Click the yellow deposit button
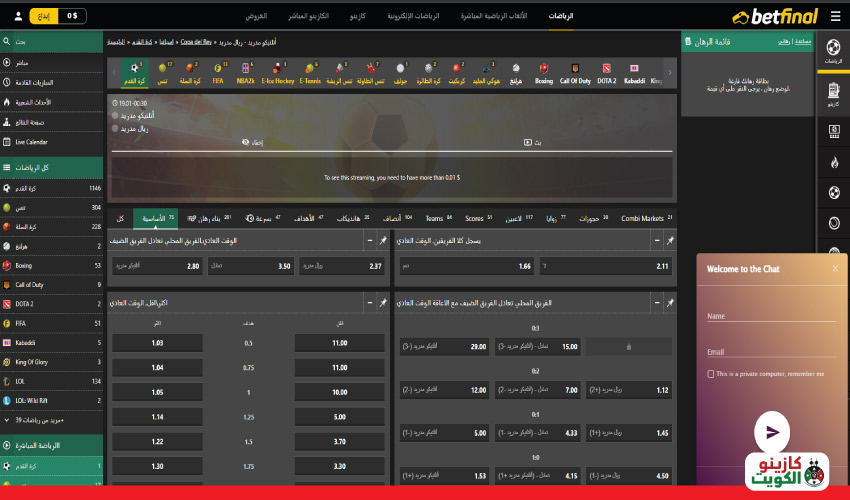The width and height of the screenshot is (850, 500). (43, 16)
